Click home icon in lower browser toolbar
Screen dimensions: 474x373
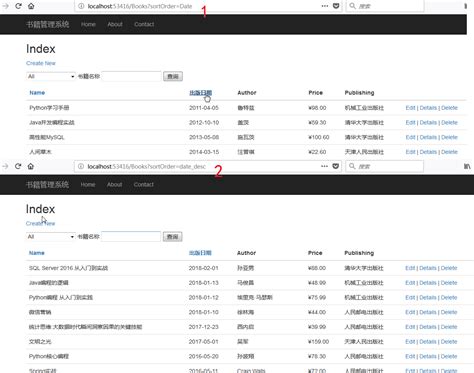[x=31, y=166]
